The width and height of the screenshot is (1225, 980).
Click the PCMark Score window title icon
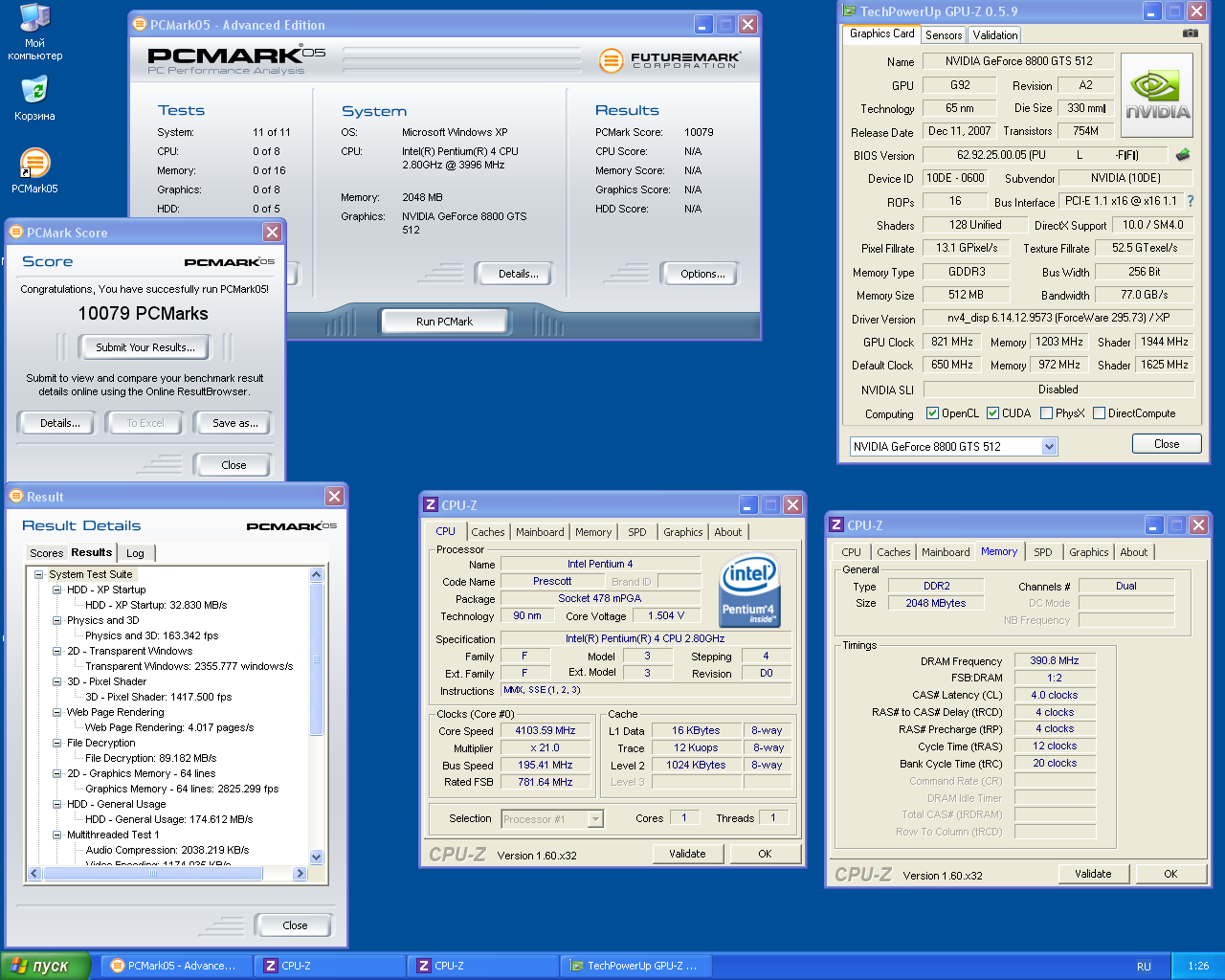point(16,233)
